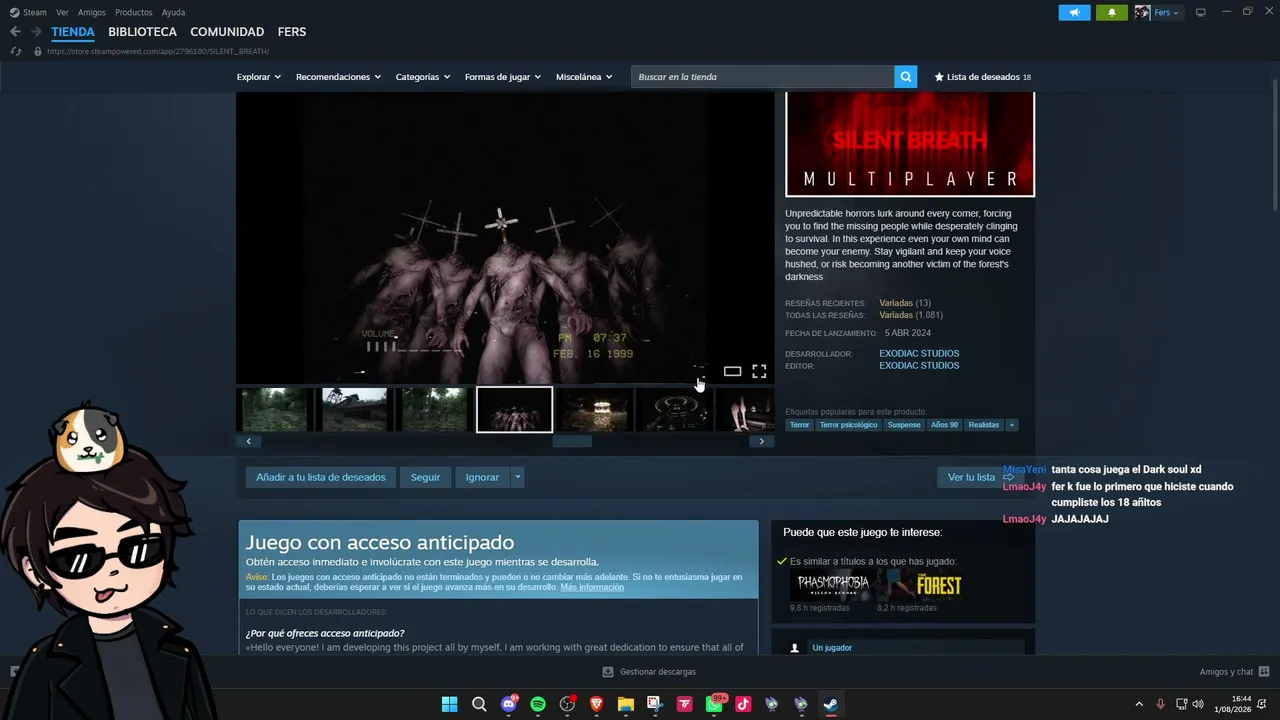The width and height of the screenshot is (1280, 720).
Task: Show next thumbnails with right arrow
Action: 761,441
